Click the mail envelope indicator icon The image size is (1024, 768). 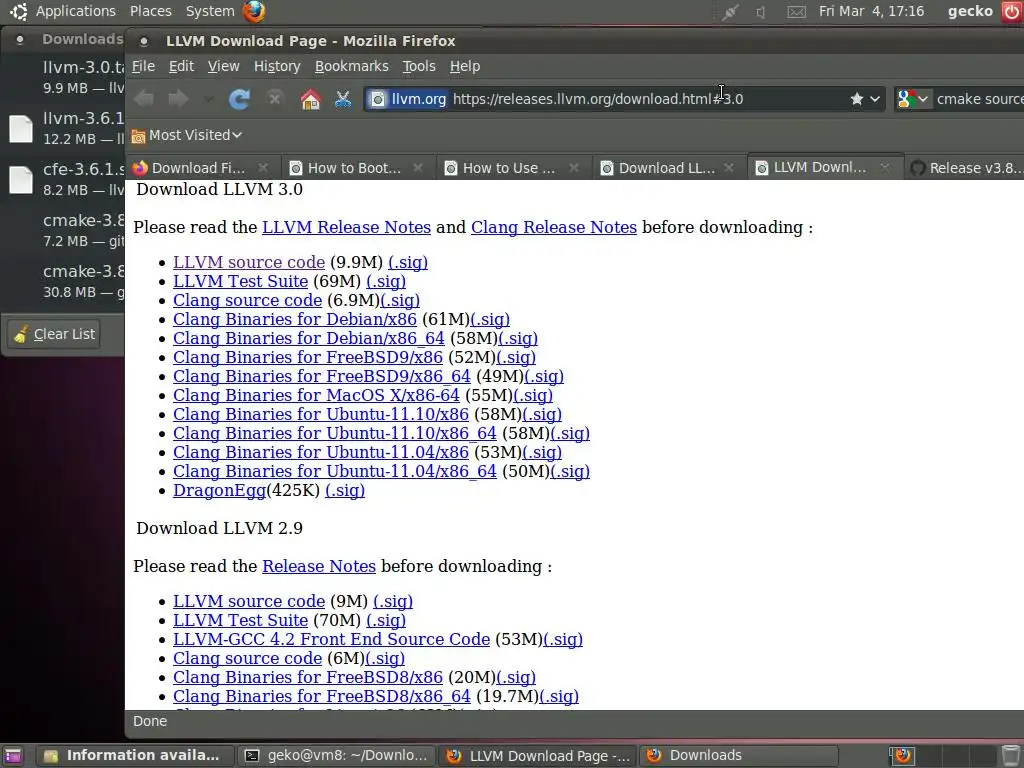coord(796,12)
